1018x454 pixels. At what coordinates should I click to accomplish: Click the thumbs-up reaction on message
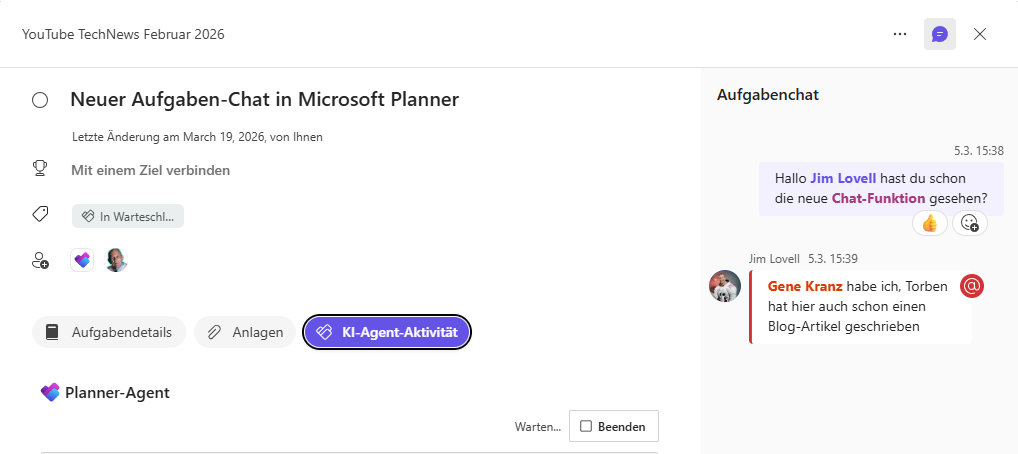pyautogui.click(x=930, y=223)
